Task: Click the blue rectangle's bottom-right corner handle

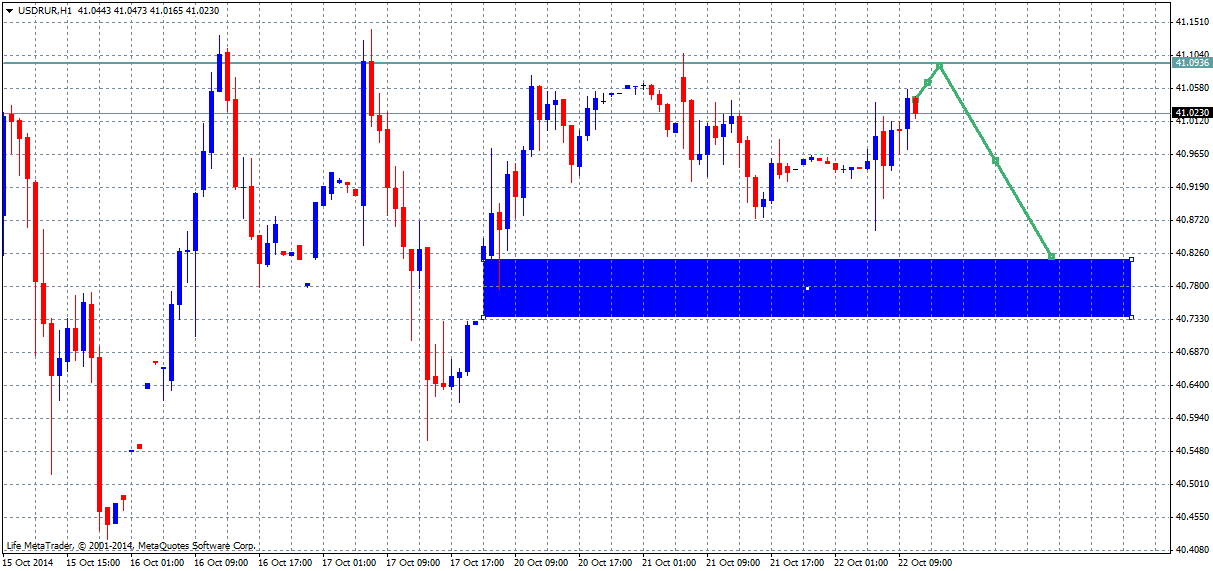Action: click(x=1131, y=318)
